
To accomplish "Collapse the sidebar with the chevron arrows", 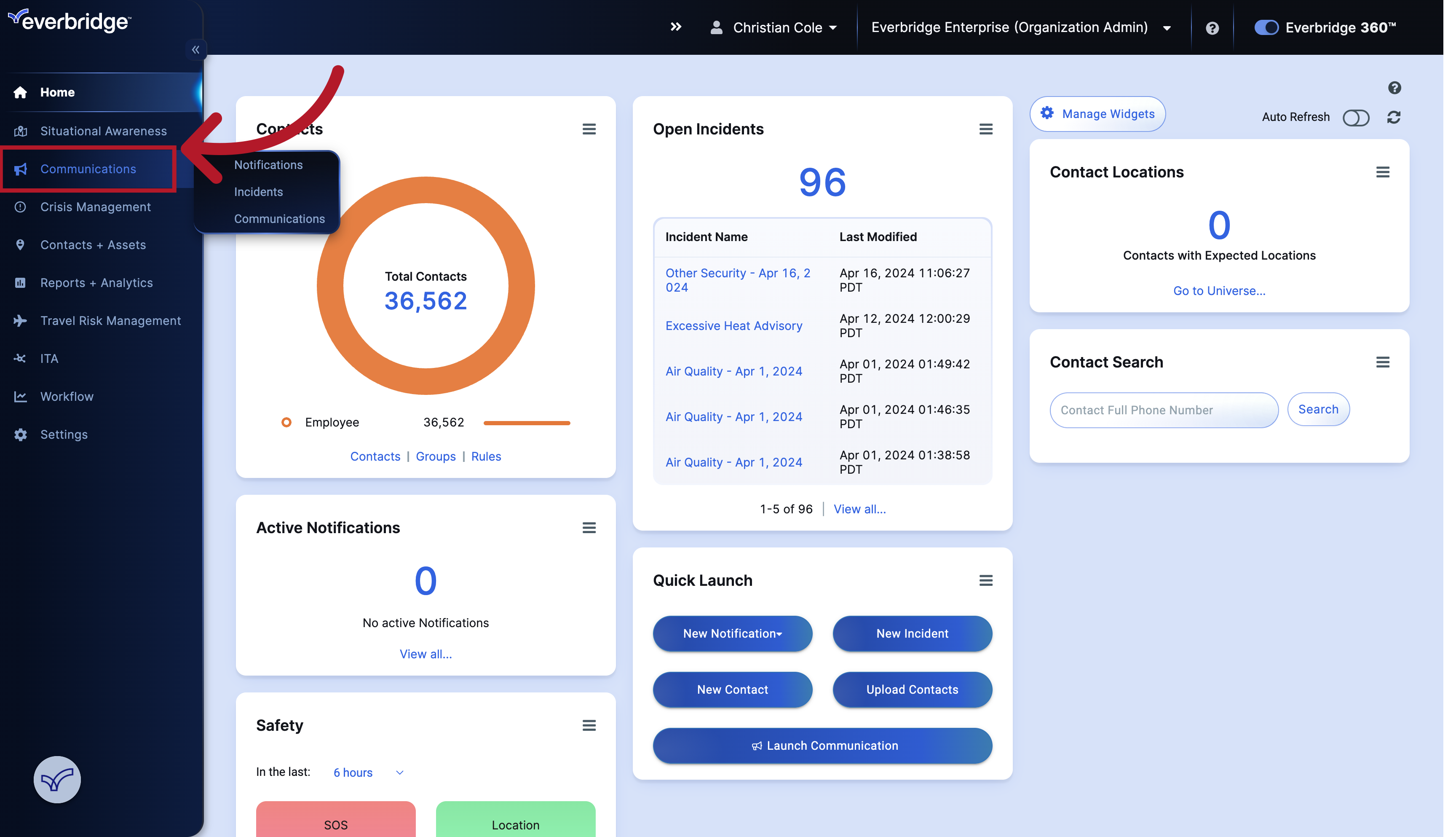I will pos(196,49).
